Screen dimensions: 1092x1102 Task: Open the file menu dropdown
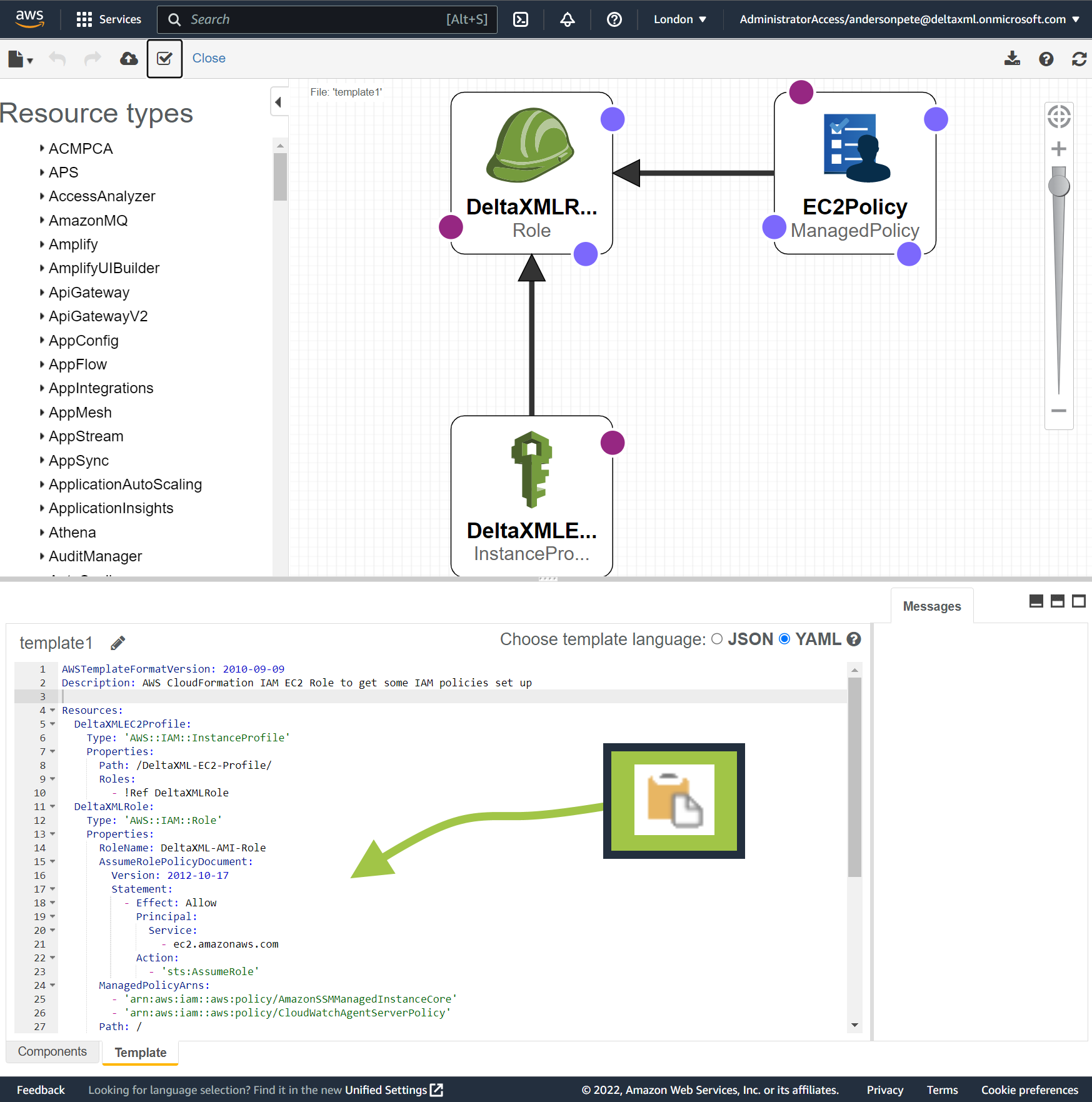pyautogui.click(x=20, y=59)
